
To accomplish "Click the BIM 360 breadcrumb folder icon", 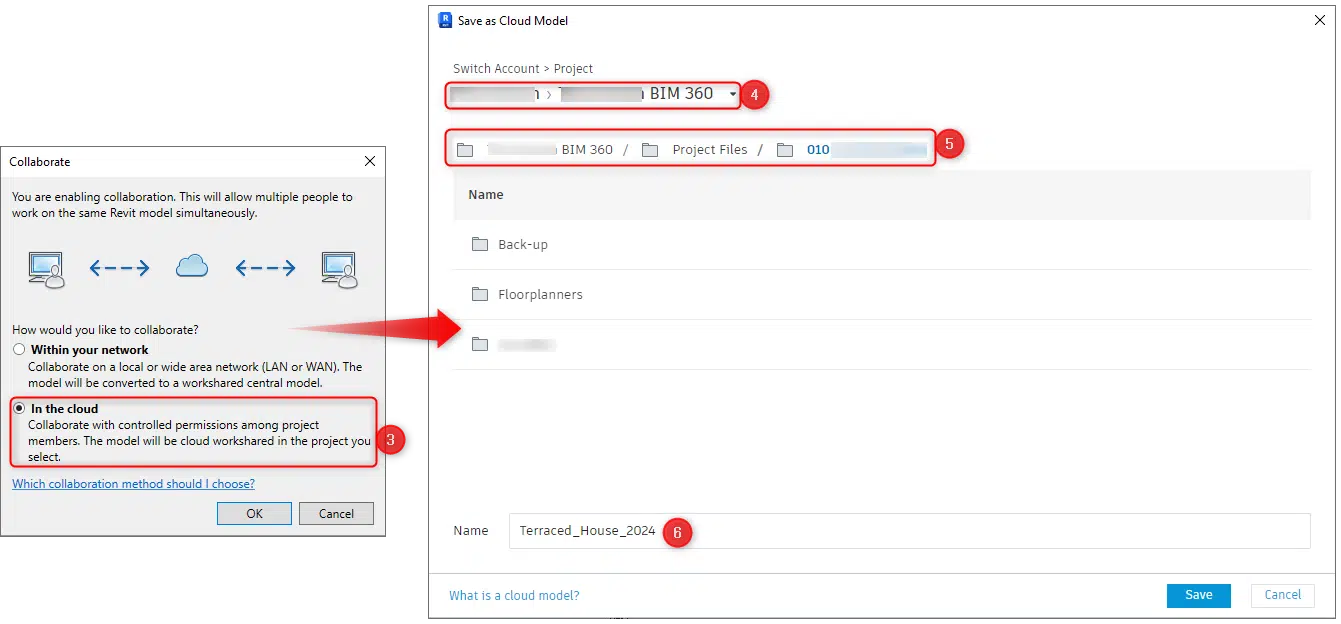I will pos(464,150).
